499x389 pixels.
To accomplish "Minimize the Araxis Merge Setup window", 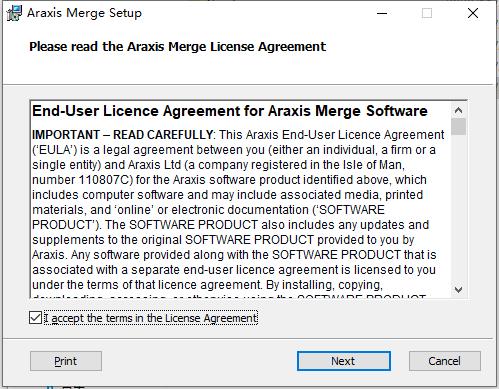I will (382, 13).
